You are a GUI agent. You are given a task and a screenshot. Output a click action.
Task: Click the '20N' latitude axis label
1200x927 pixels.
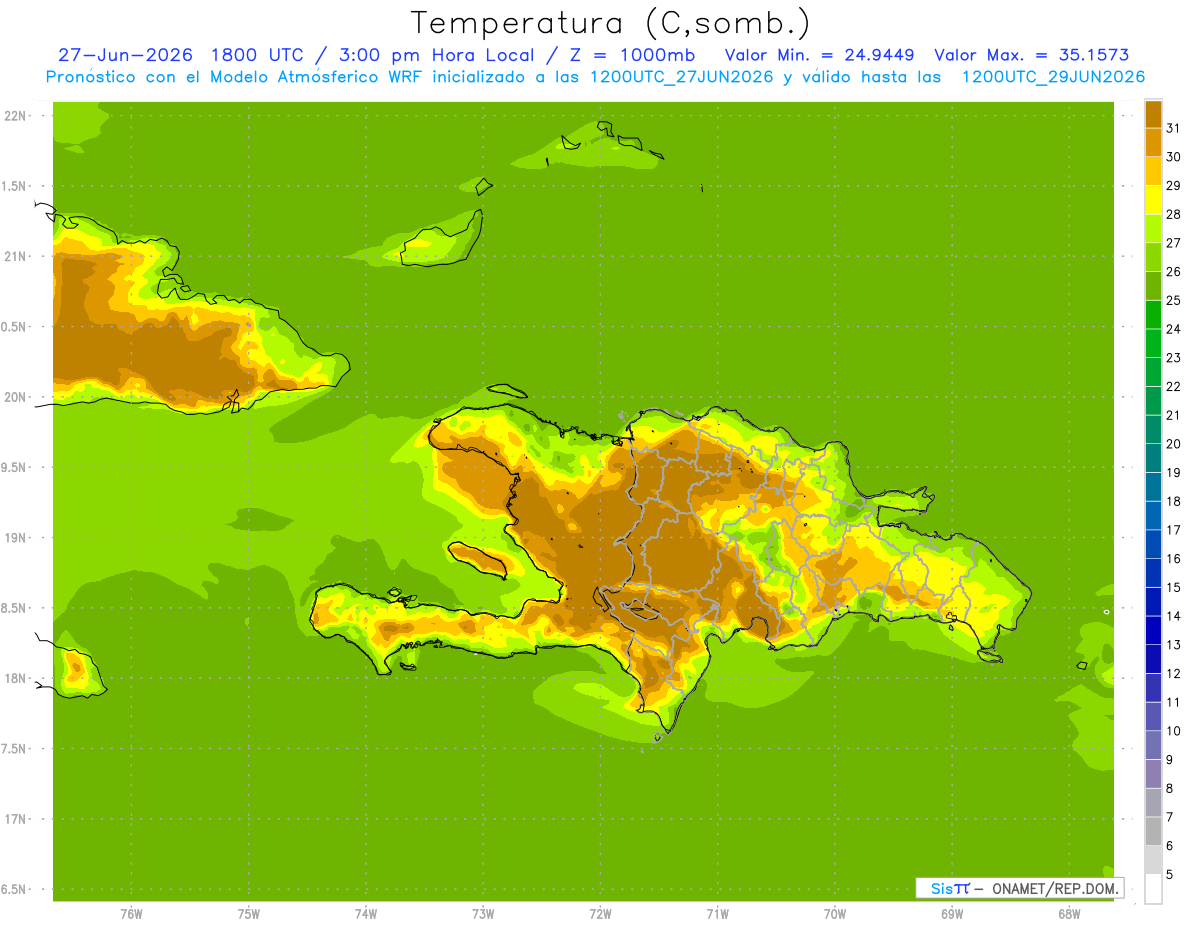(x=17, y=397)
